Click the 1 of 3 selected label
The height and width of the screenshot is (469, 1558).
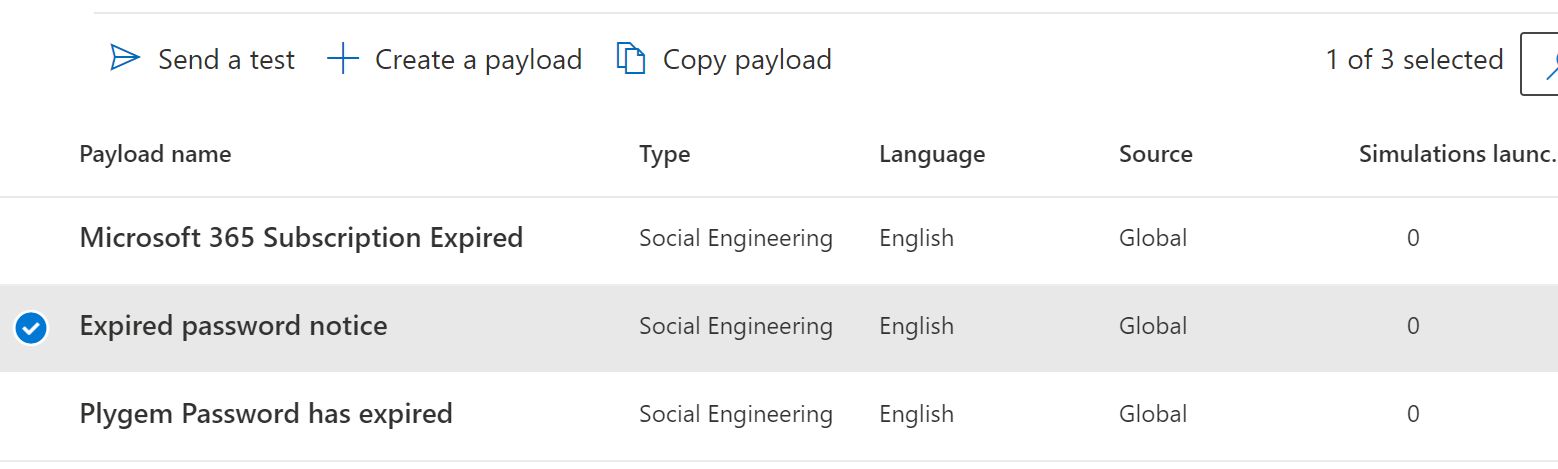pos(1414,60)
